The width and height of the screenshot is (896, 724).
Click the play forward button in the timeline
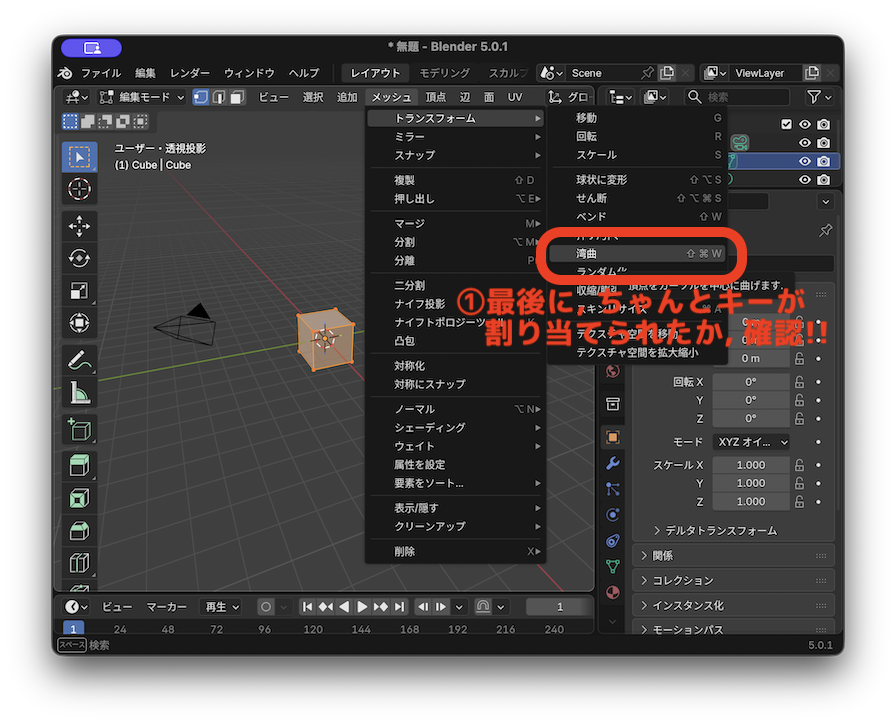[362, 607]
